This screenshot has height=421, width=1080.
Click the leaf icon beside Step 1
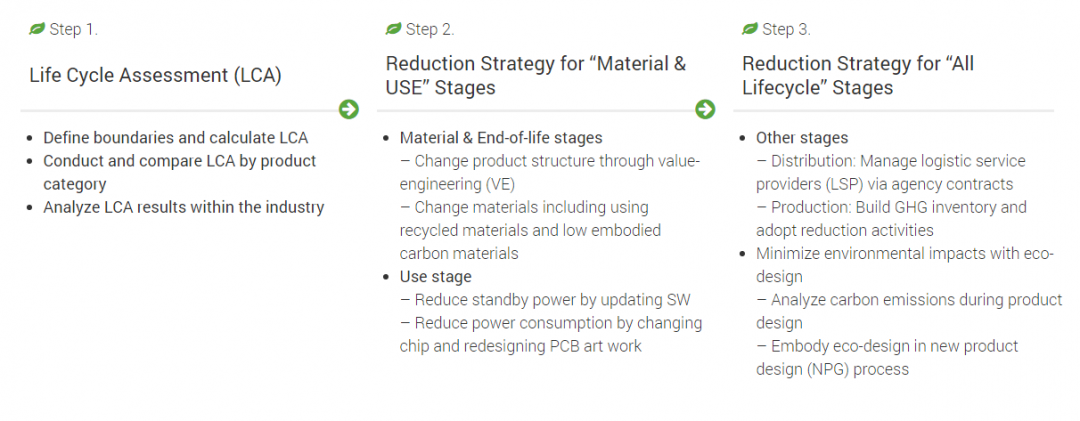click(37, 29)
